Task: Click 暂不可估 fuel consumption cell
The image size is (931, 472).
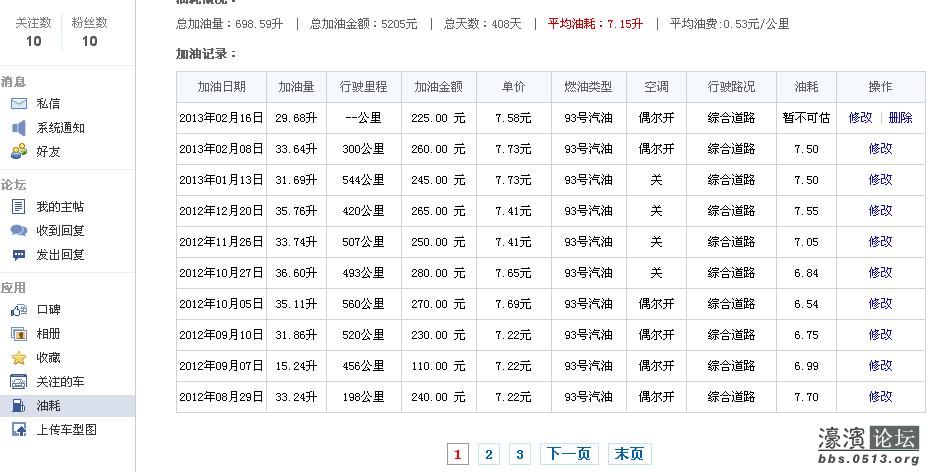Action: [x=806, y=118]
